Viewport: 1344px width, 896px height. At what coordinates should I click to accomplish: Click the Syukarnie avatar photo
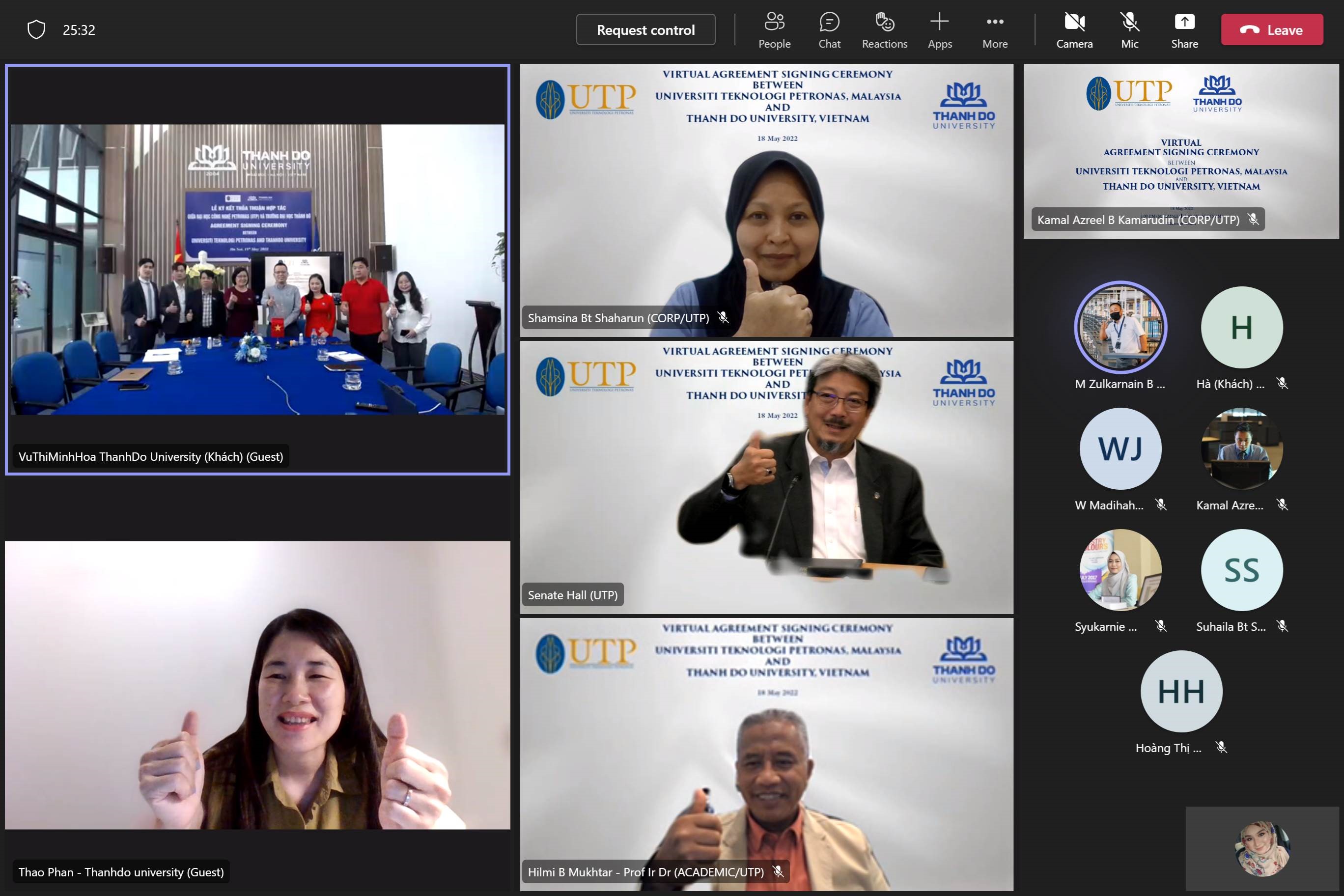[x=1120, y=570]
